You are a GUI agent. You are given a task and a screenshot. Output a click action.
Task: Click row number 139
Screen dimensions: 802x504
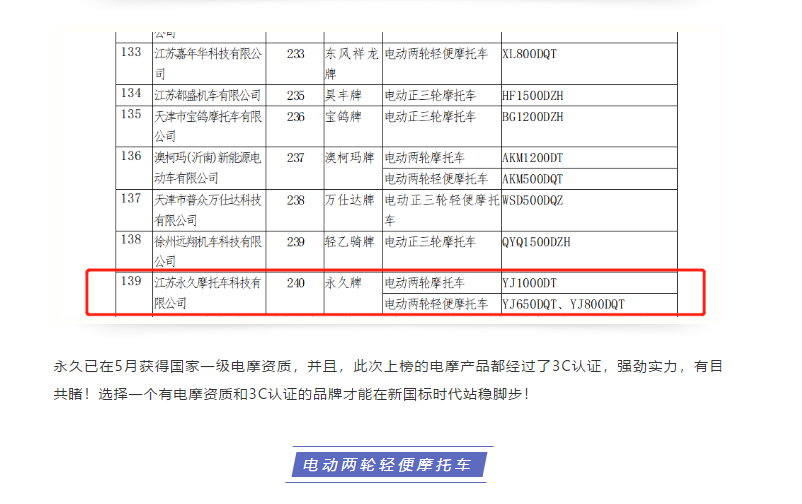131,281
